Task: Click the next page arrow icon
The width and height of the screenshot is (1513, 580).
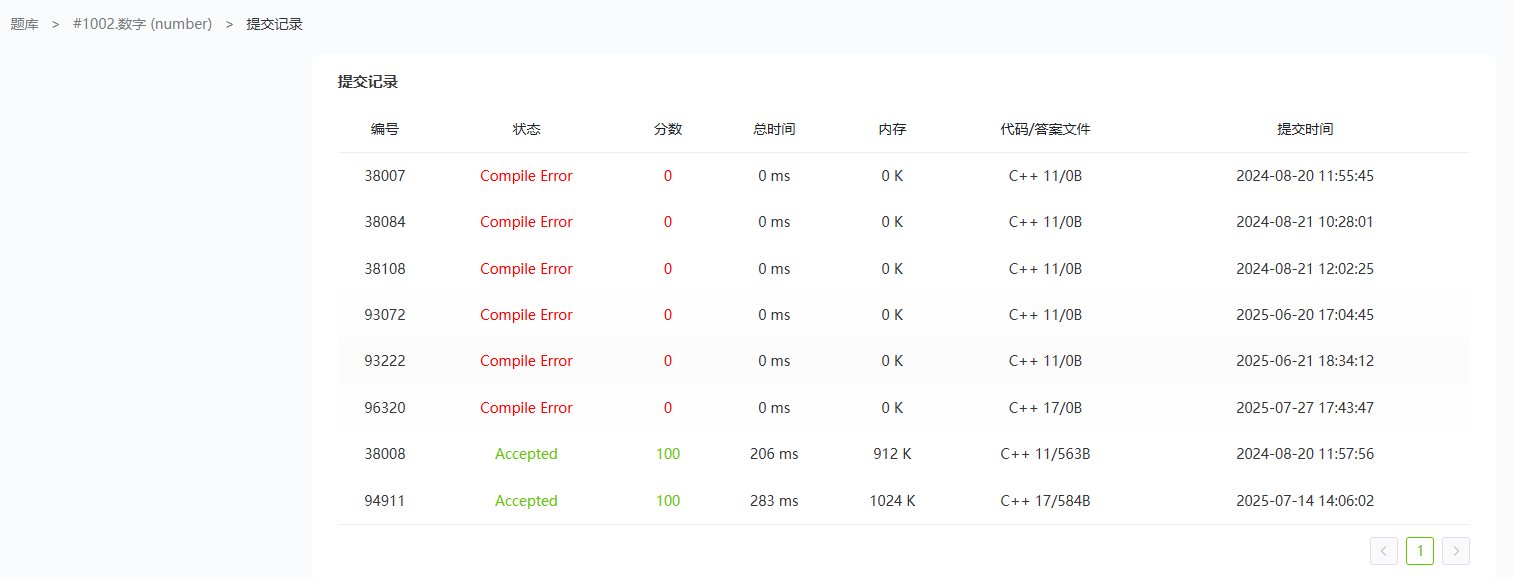Action: point(1456,551)
